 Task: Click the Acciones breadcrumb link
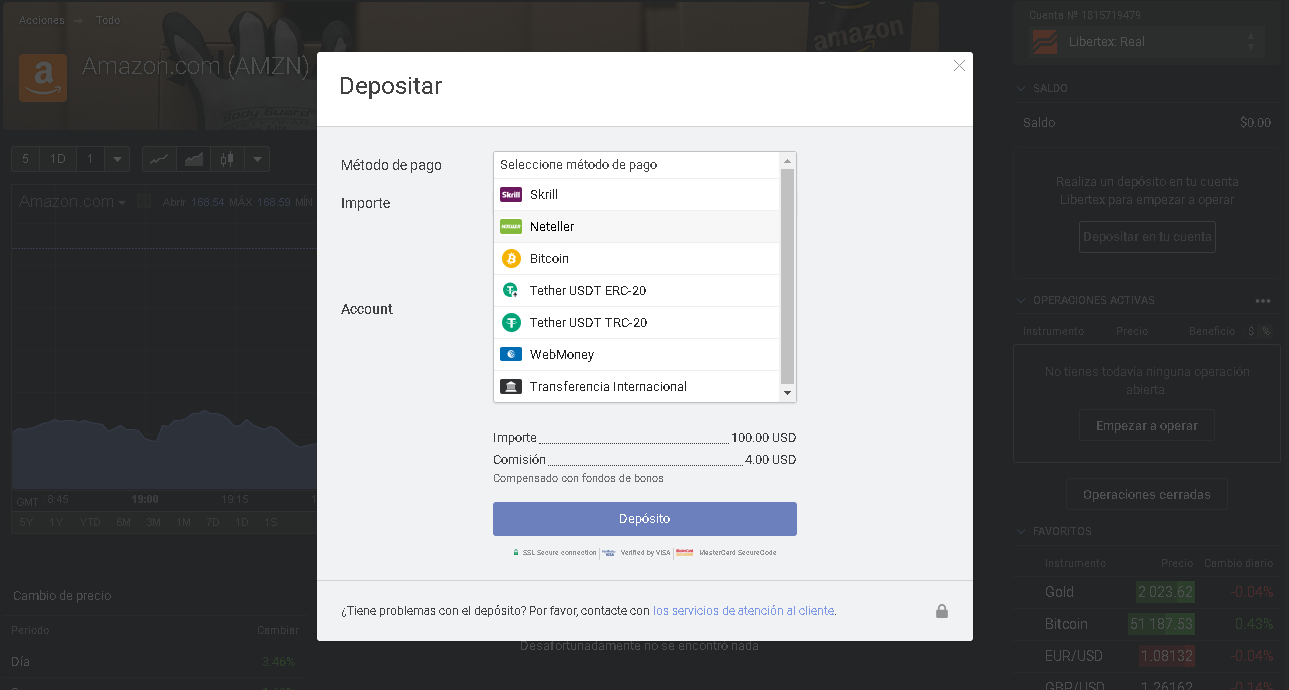tap(41, 20)
